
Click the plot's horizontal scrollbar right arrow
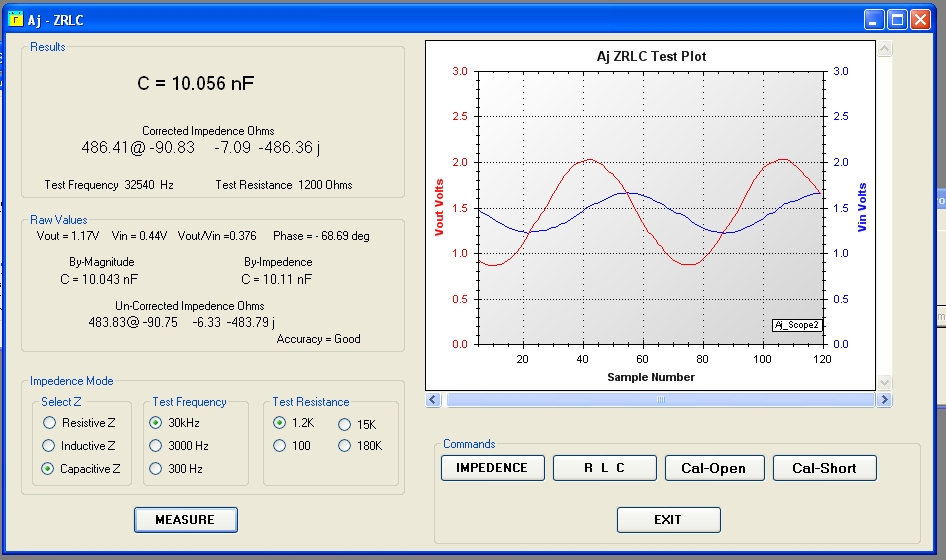[x=884, y=399]
